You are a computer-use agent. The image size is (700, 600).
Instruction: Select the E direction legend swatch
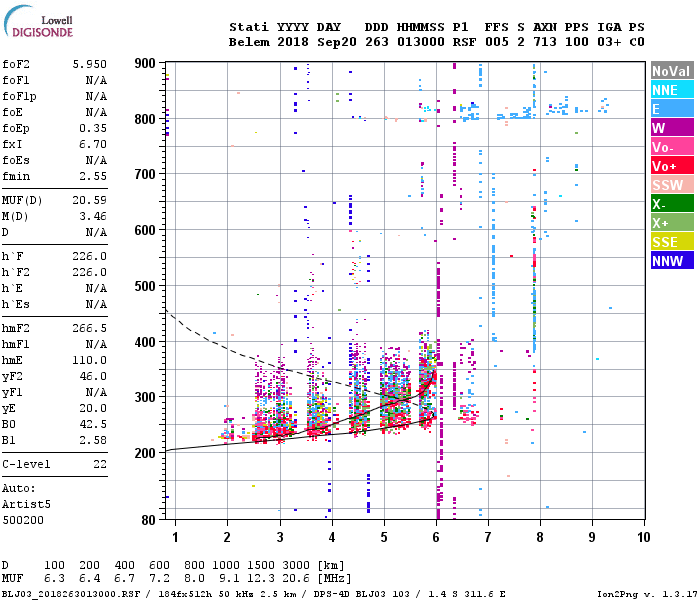point(672,109)
